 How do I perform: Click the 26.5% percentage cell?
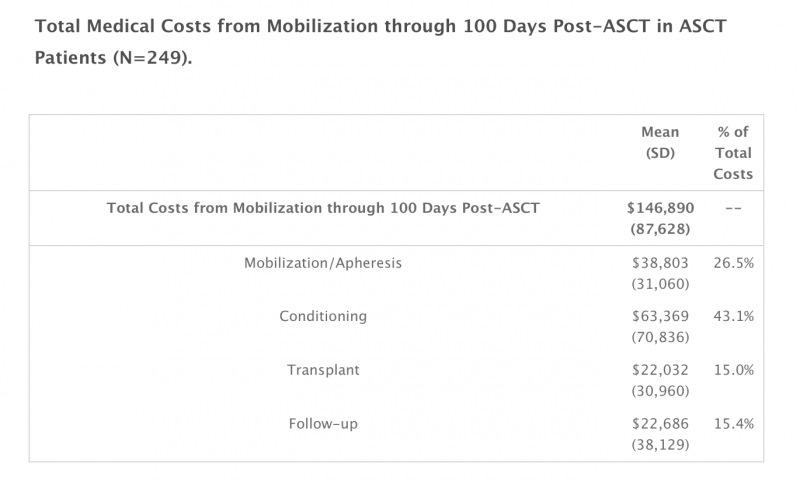click(733, 263)
